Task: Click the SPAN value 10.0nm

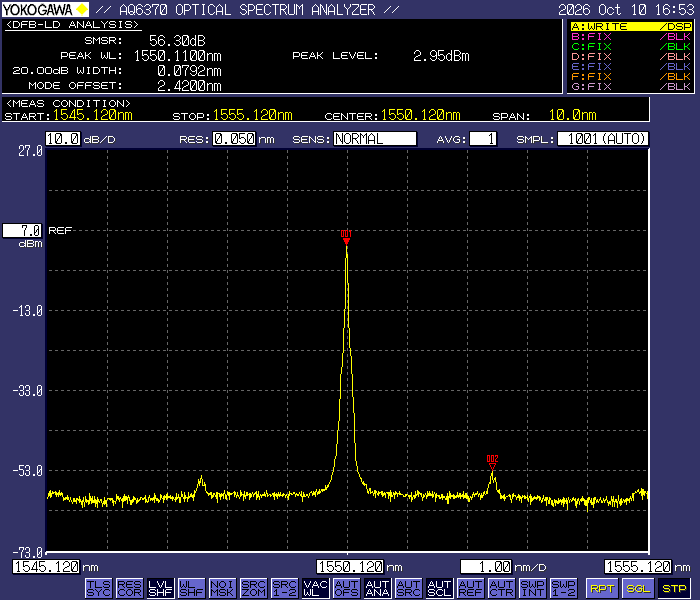Action: tap(573, 115)
